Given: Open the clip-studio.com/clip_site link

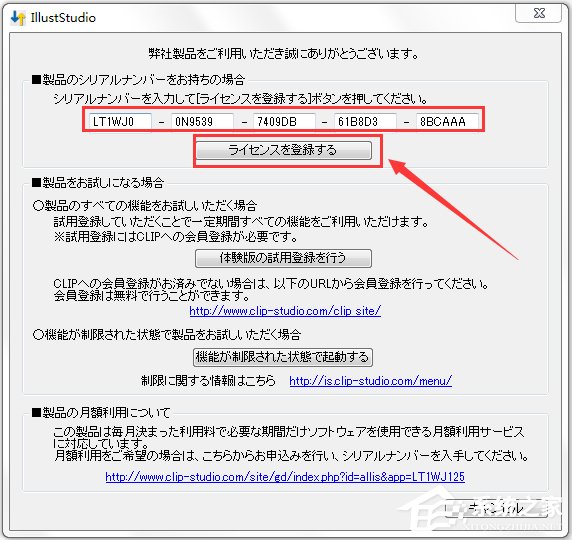Looking at the screenshot, I should tap(285, 311).
